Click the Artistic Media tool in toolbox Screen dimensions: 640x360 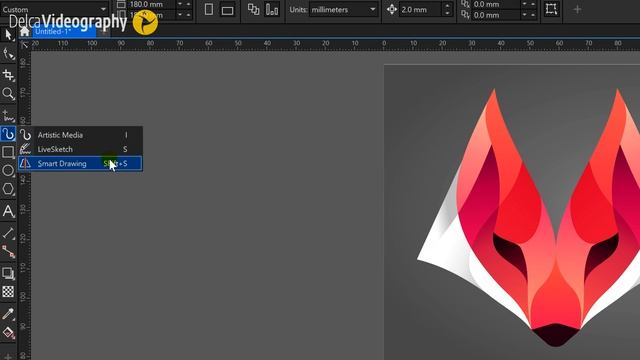pos(8,133)
